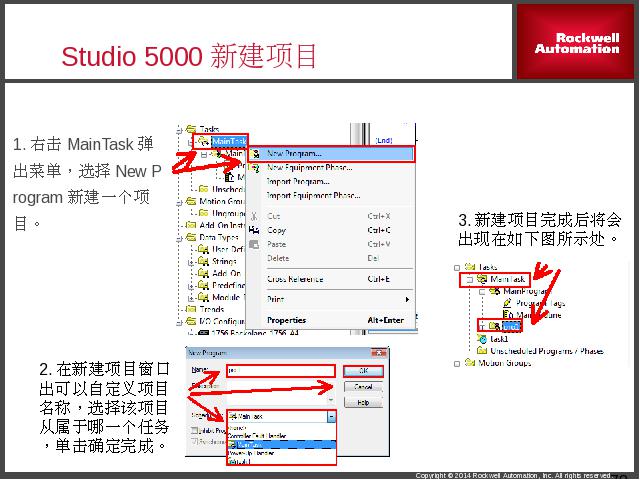640x480 pixels.
Task: Click the New Equipment Phase icon
Action: [255, 167]
